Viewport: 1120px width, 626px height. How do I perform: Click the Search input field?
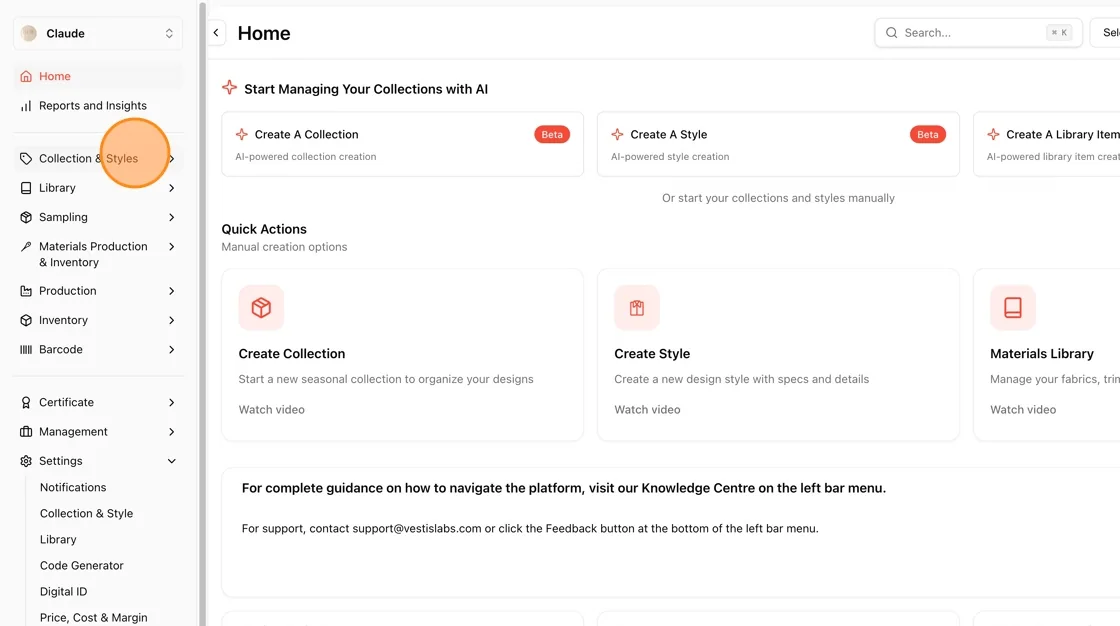(x=978, y=33)
